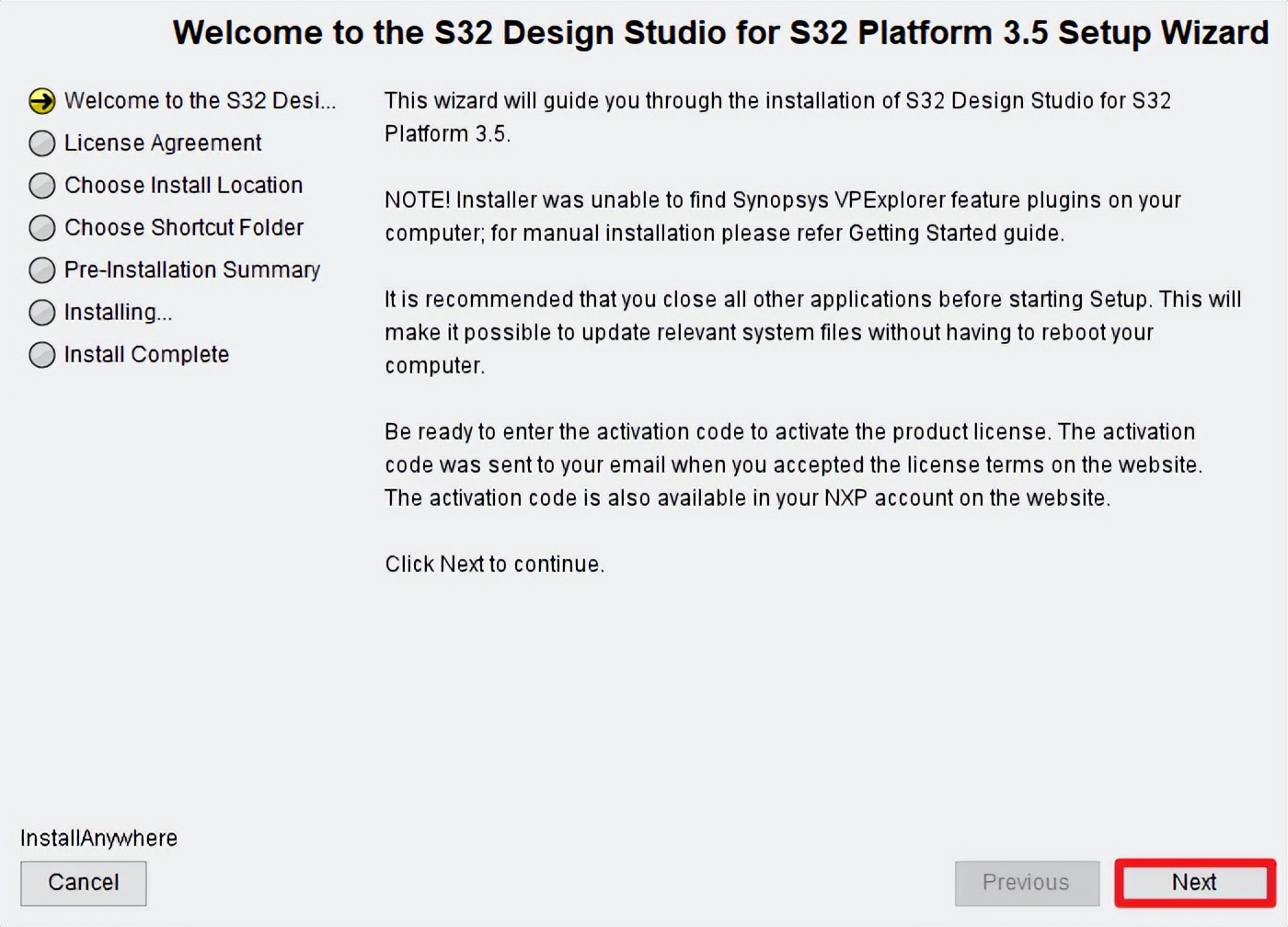Click the greyed-out Previous button

coord(1027,883)
